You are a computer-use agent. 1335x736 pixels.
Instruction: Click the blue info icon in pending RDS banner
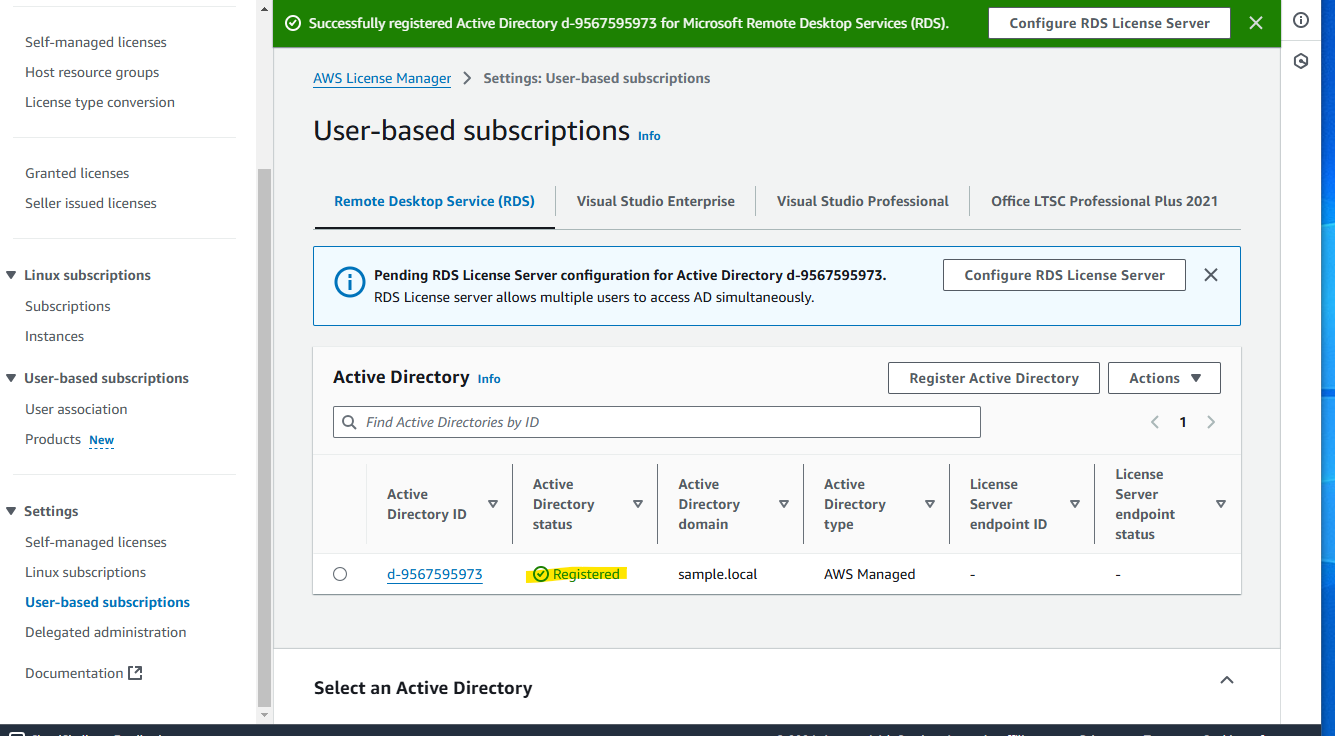pyautogui.click(x=349, y=282)
